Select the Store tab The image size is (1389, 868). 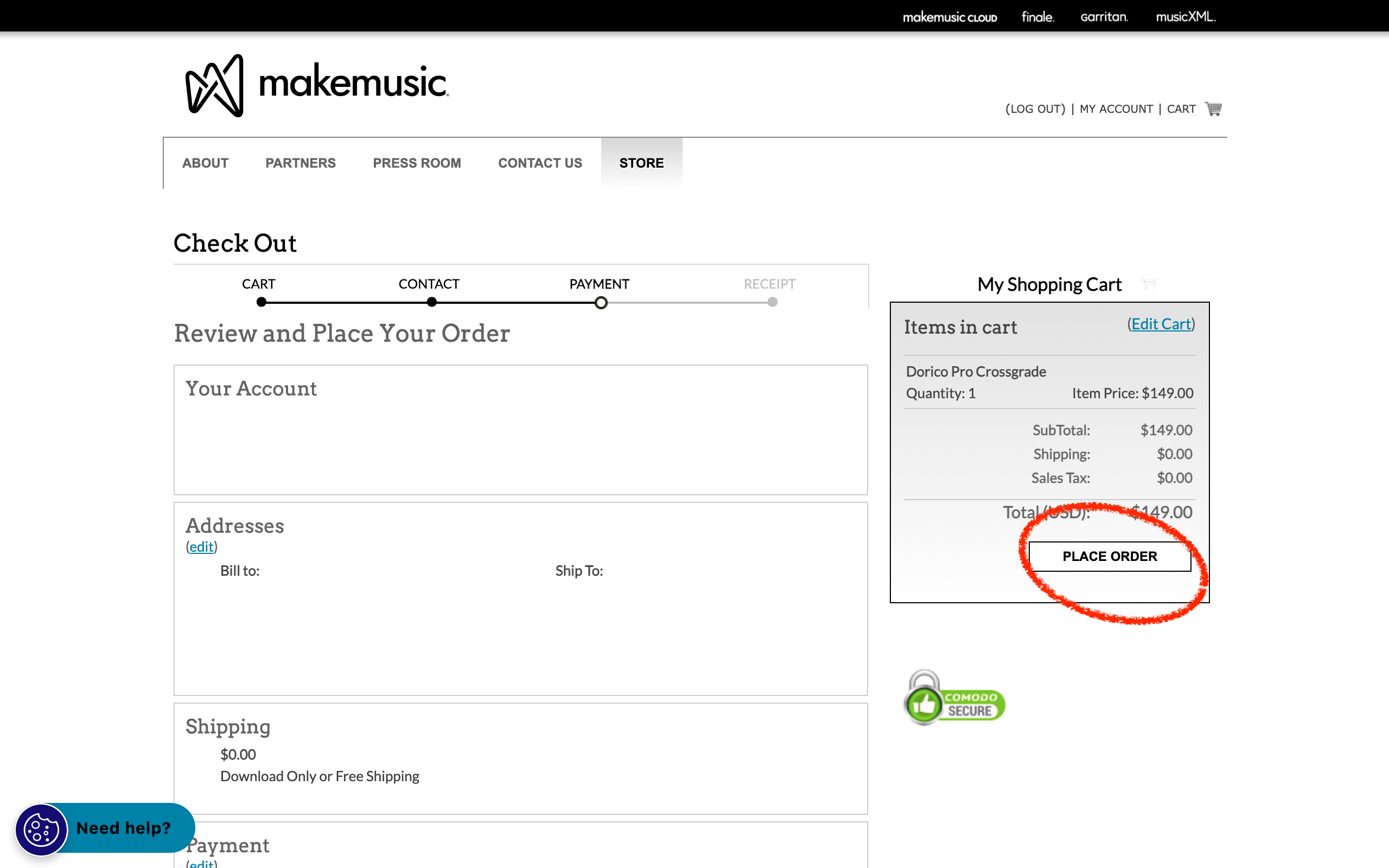pyautogui.click(x=641, y=163)
